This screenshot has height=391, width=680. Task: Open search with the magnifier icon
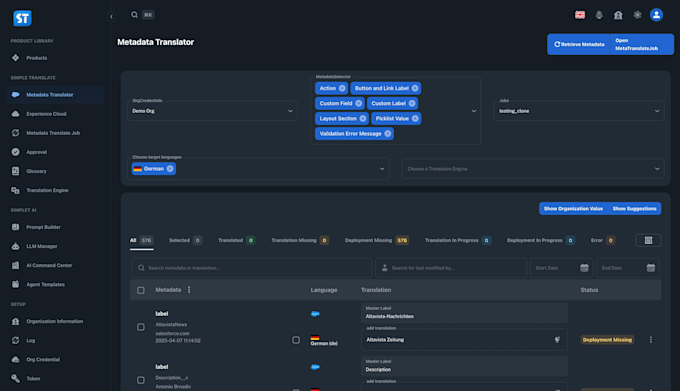[134, 15]
